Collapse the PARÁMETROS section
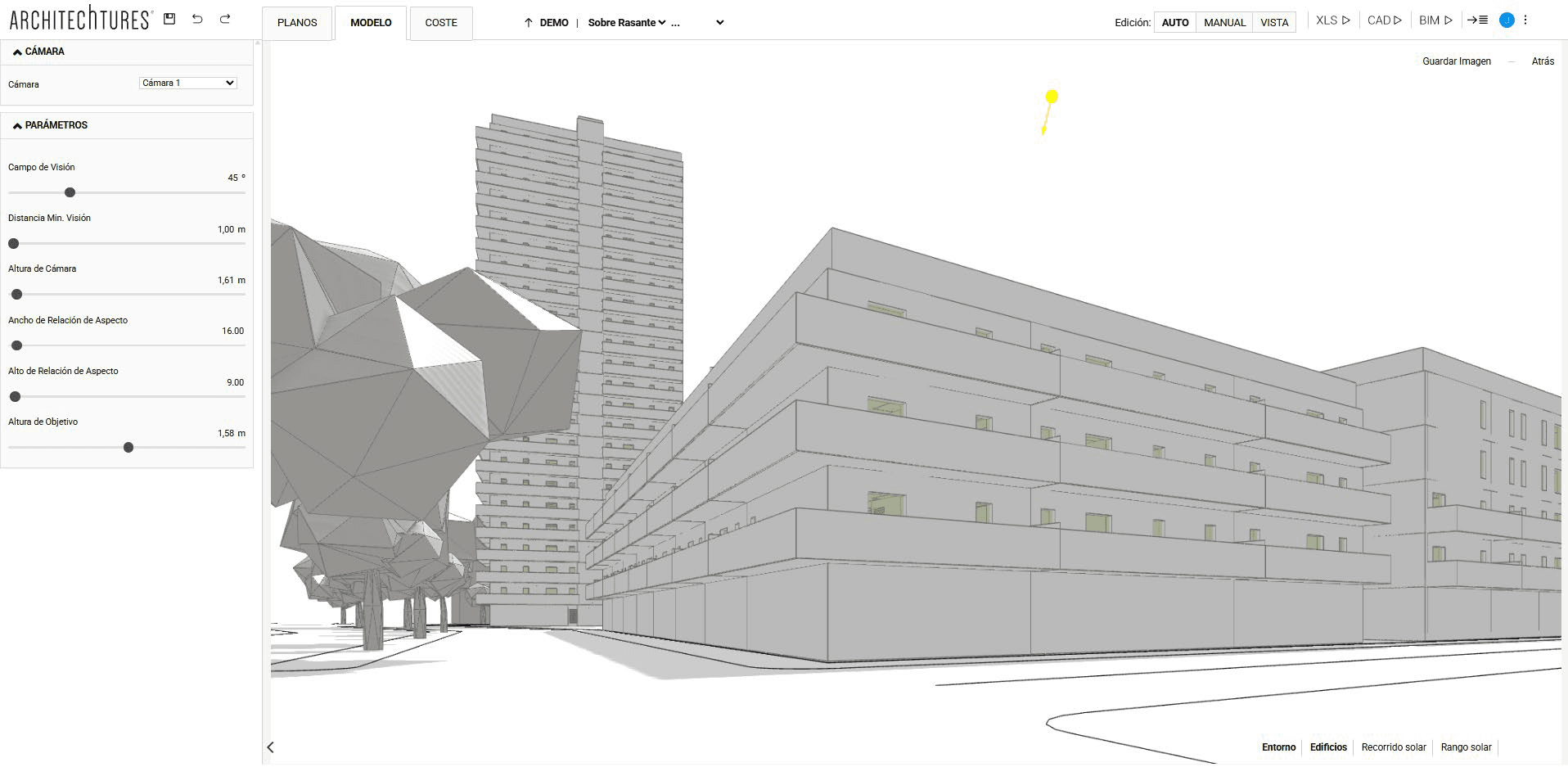Screen dimensions: 1568x767 [16, 124]
